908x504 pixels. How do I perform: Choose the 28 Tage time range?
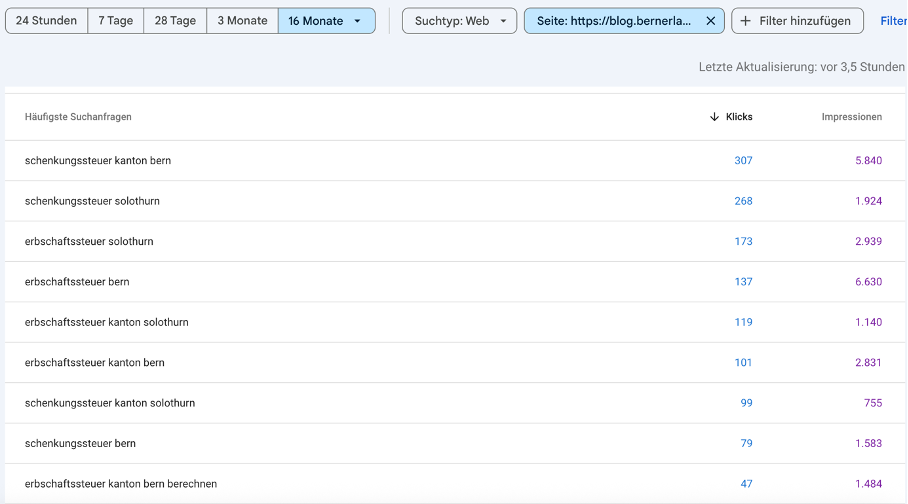coord(175,21)
